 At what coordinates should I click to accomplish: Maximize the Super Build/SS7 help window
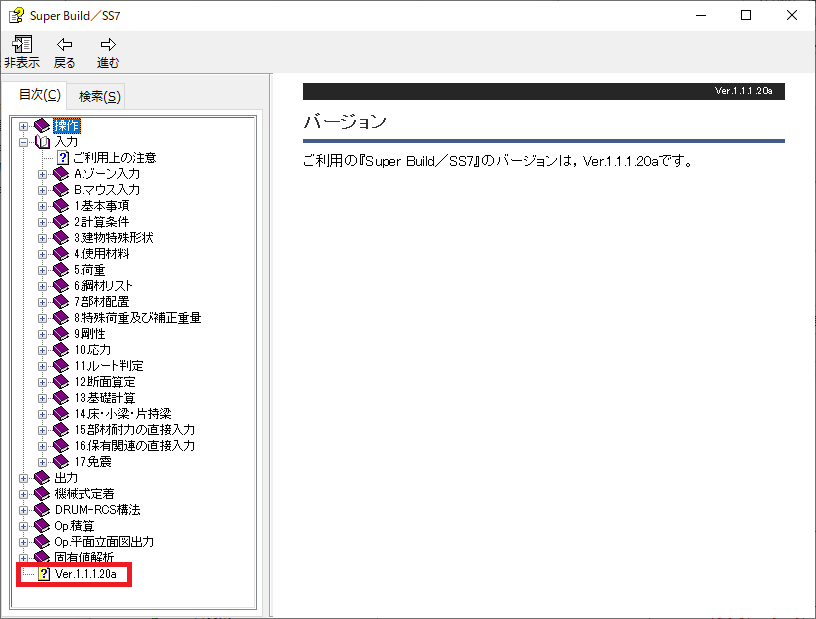pos(746,15)
